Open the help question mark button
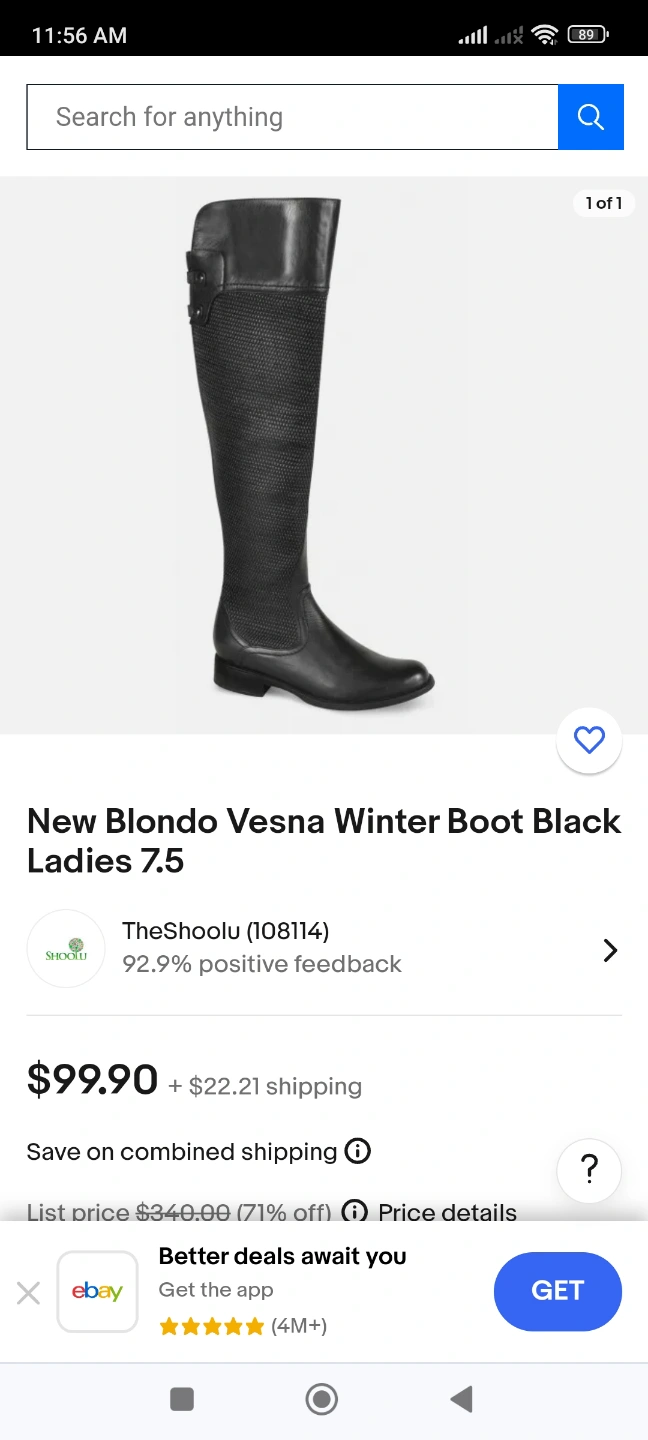 pyautogui.click(x=589, y=1169)
